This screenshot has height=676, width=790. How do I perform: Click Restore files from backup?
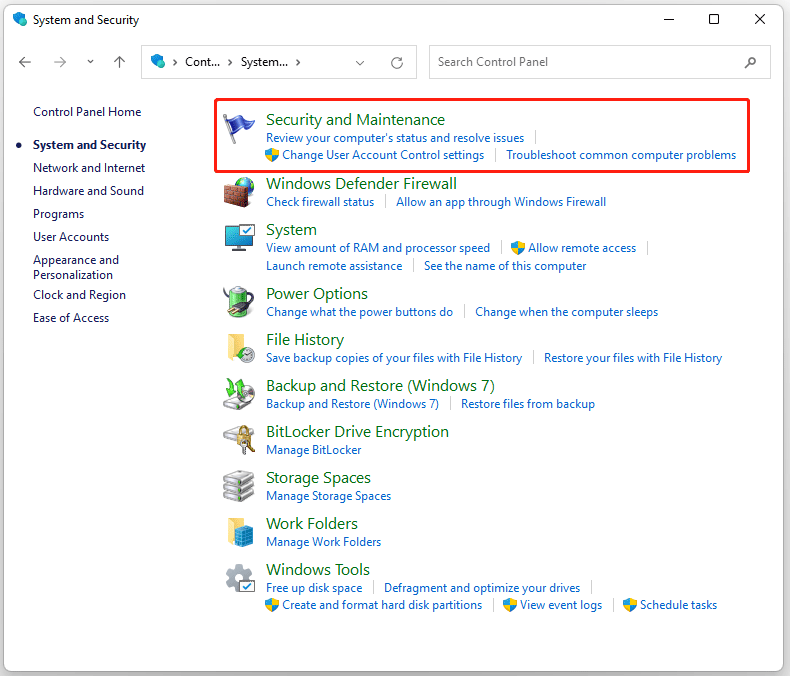pos(528,404)
